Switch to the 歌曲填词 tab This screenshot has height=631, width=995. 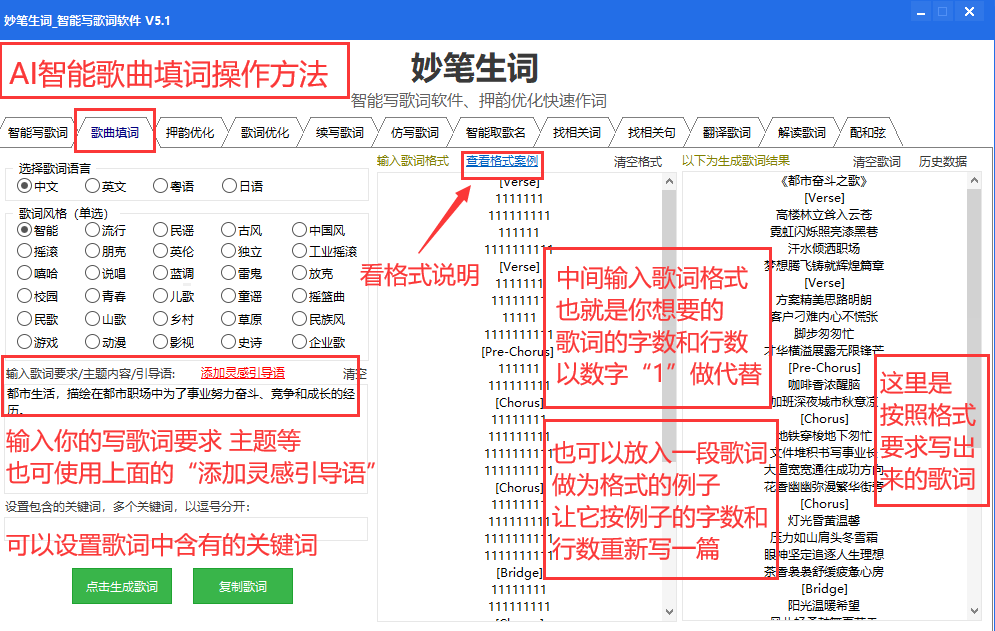coord(115,132)
